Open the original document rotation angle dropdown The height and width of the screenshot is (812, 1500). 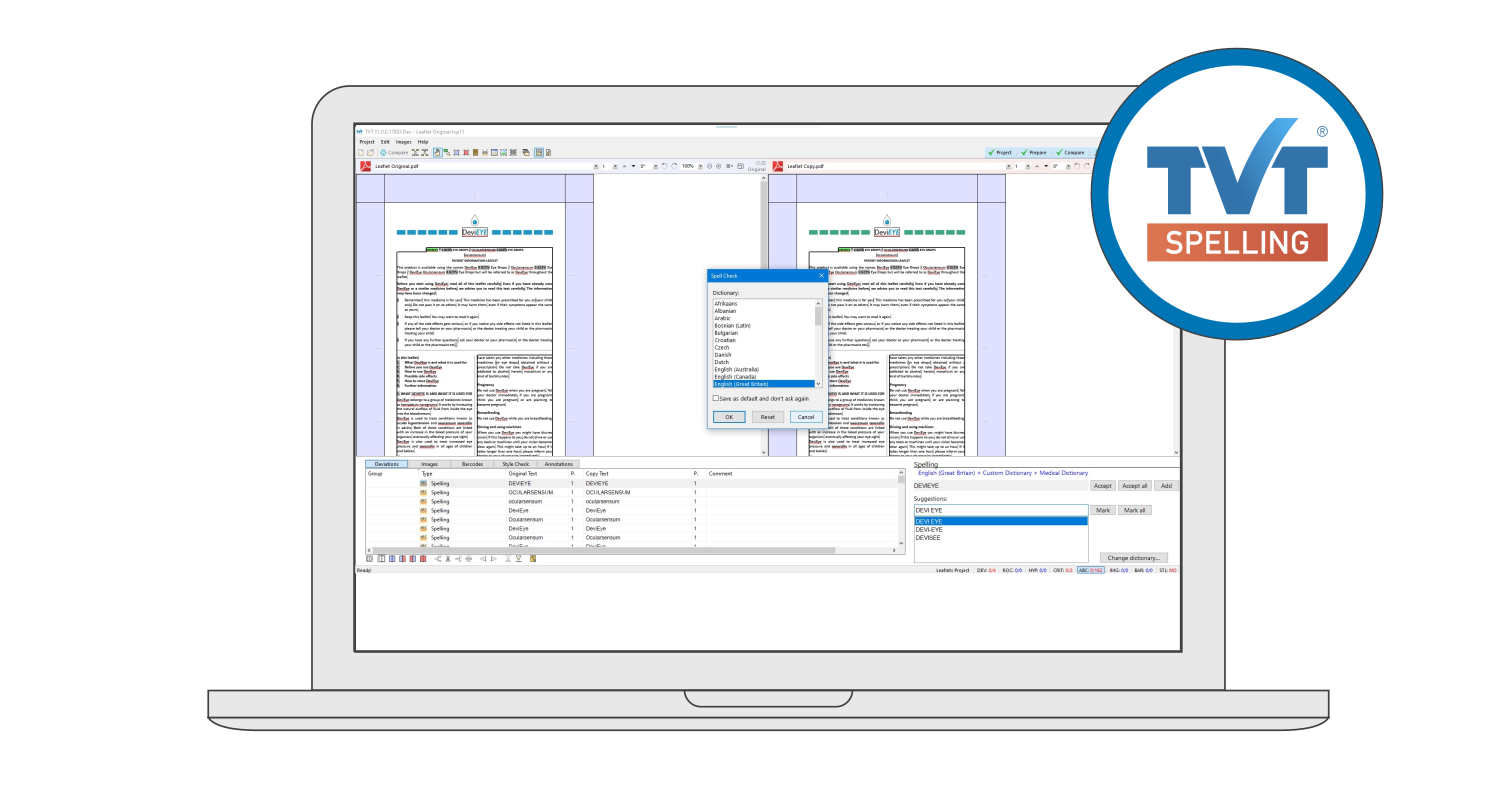[x=654, y=166]
